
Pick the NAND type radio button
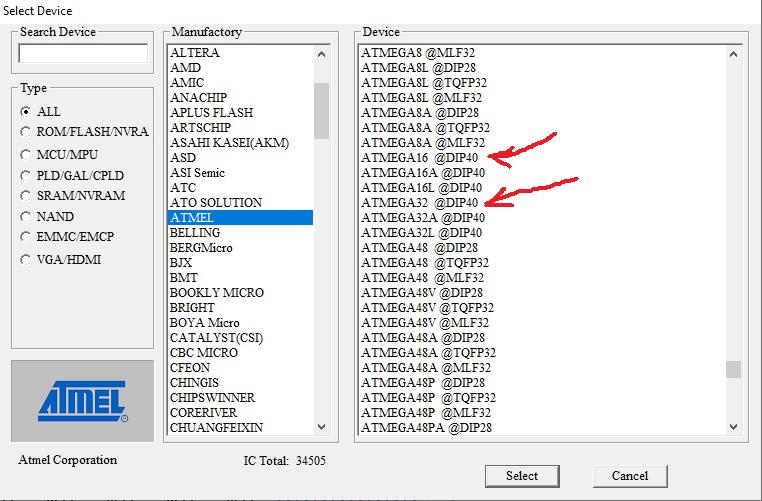point(26,217)
